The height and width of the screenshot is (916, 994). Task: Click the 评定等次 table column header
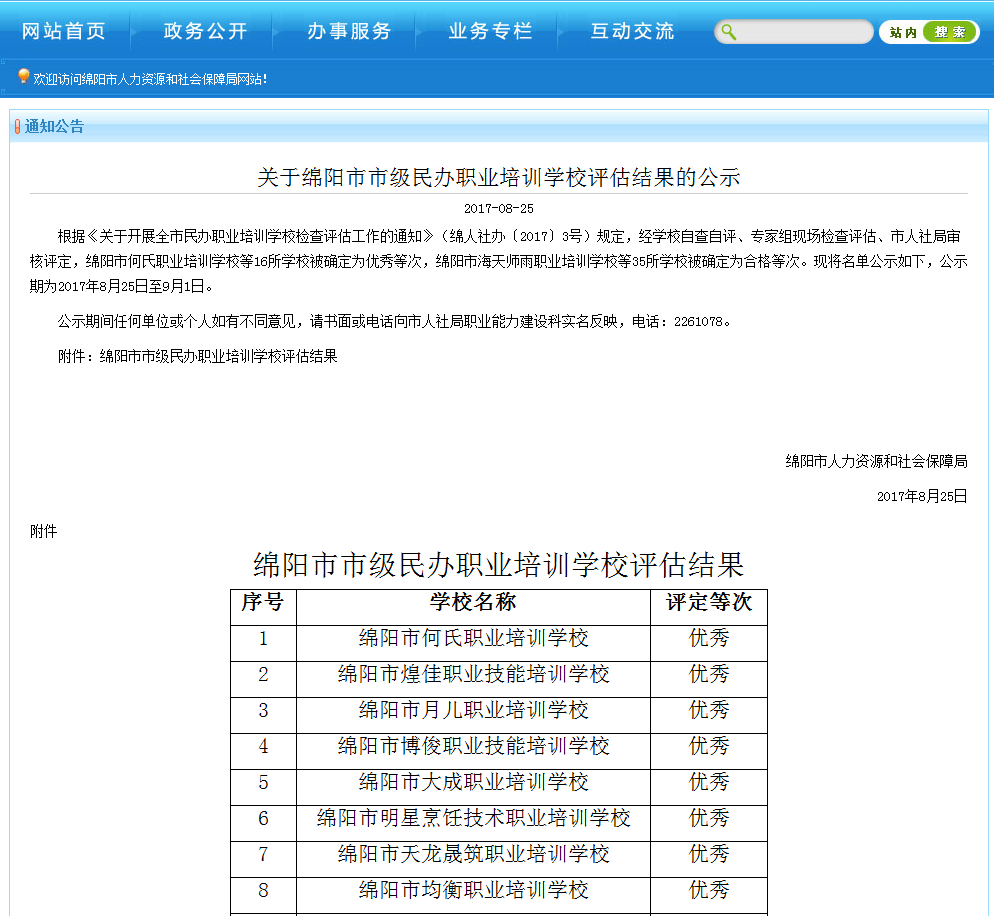click(709, 602)
